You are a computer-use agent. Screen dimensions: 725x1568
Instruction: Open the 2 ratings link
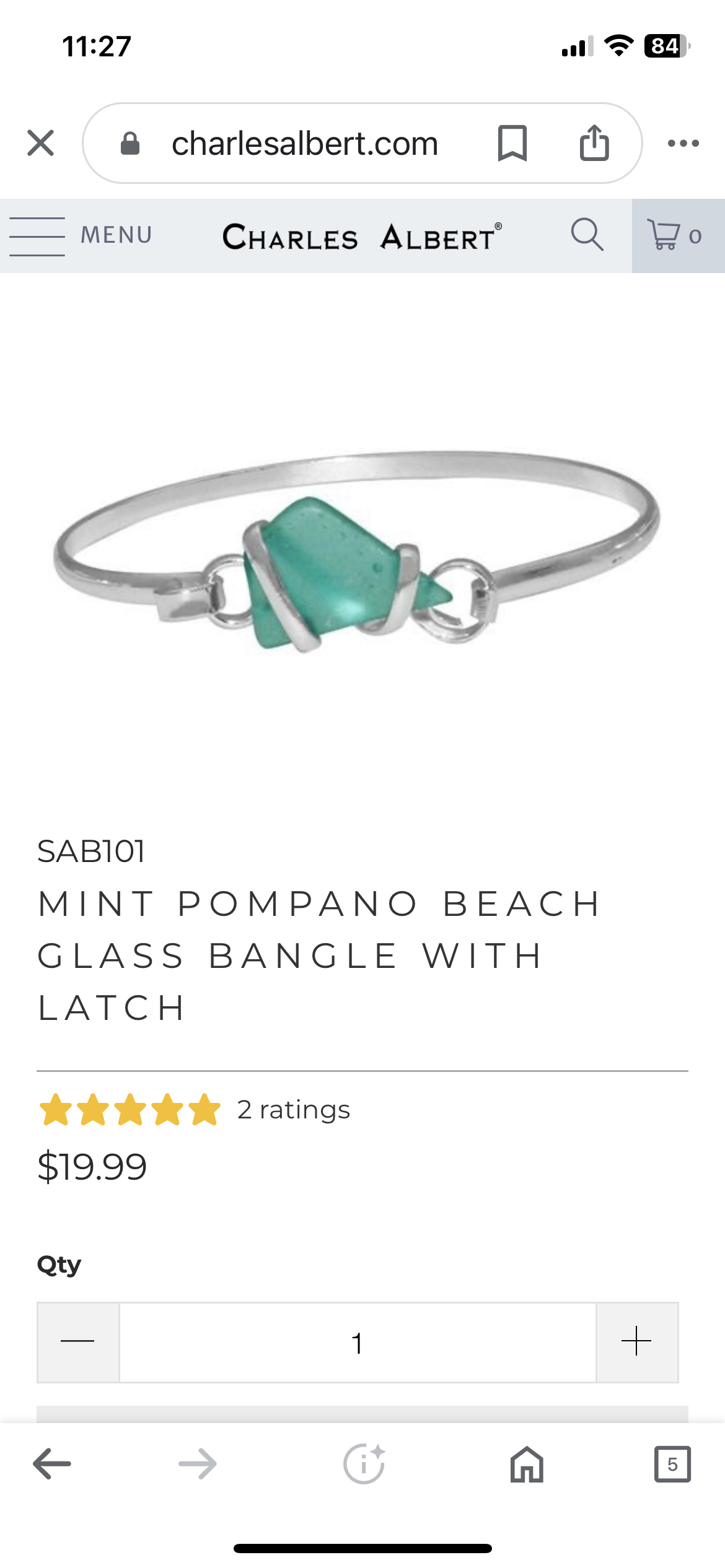tap(294, 1110)
